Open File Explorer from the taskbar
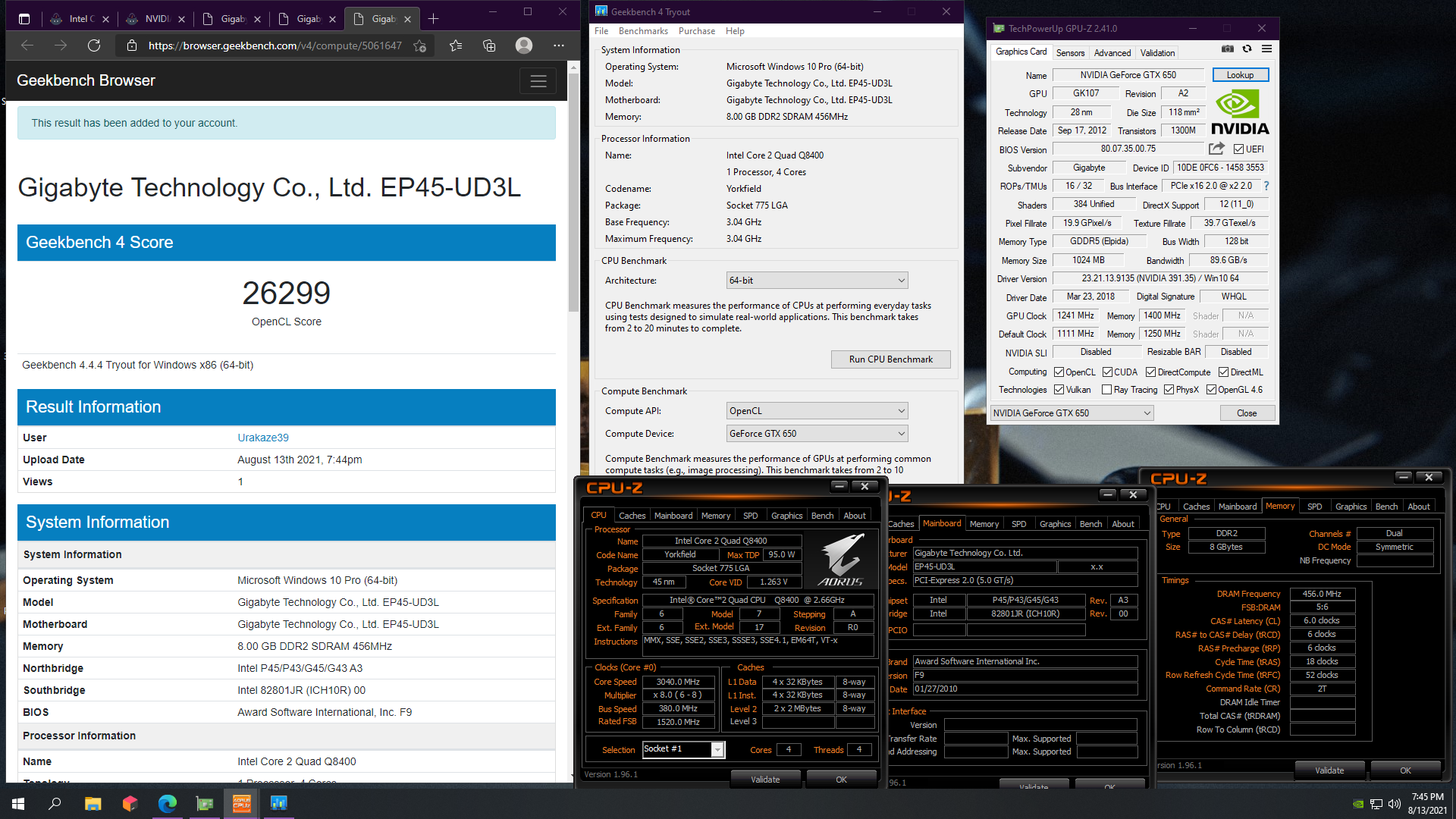This screenshot has height=819, width=1456. (x=93, y=803)
